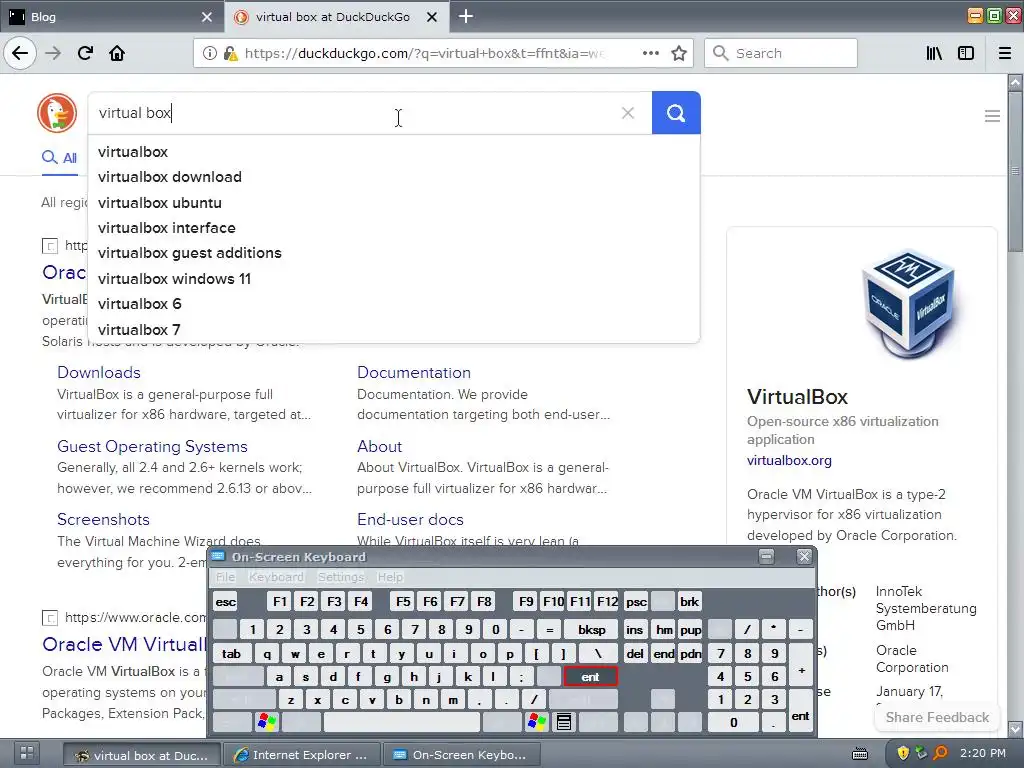
Task: Click the keyboard icon in system tray
Action: click(x=860, y=754)
